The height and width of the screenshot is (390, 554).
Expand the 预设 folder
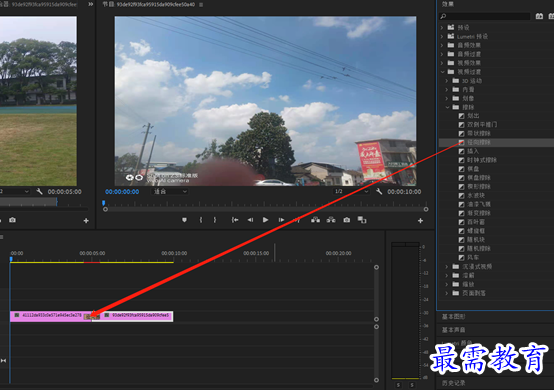coord(442,28)
